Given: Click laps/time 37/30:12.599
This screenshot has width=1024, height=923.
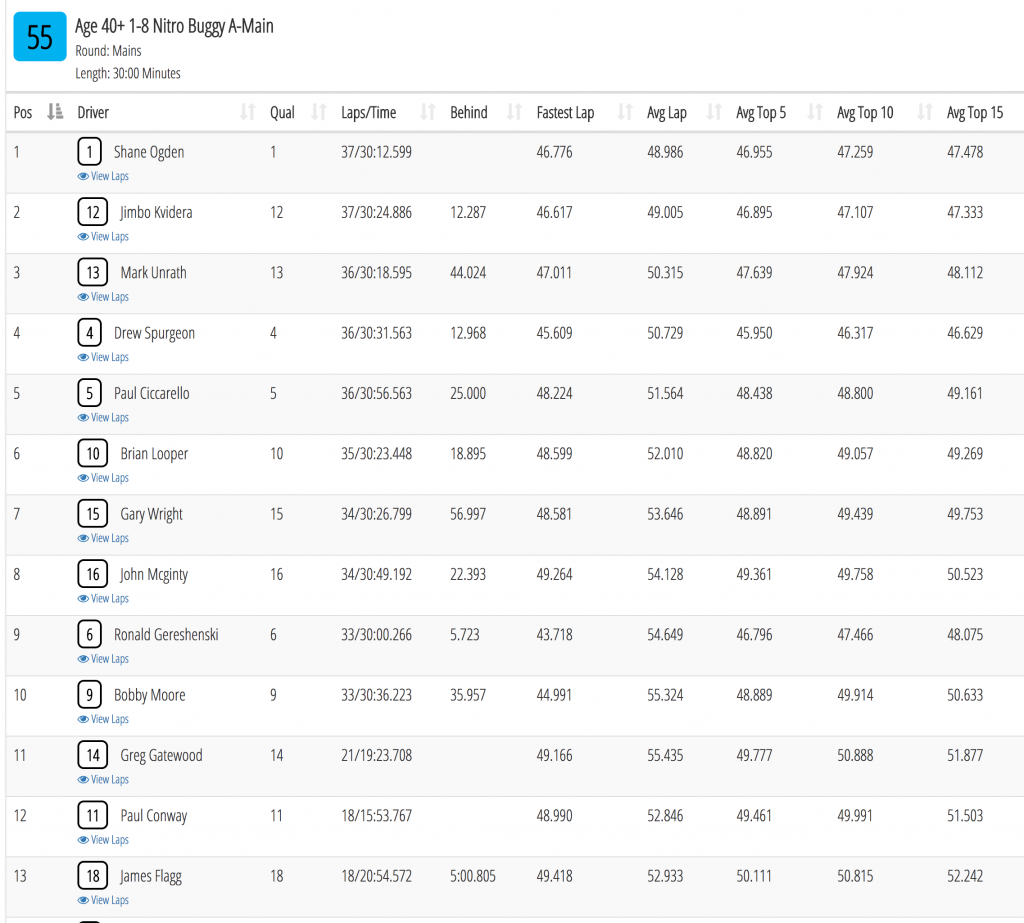Looking at the screenshot, I should coord(376,152).
